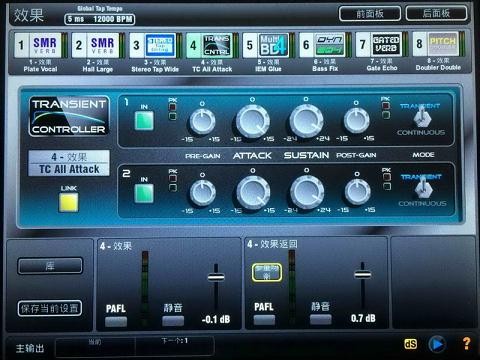Flip channel 1 Transient/Continuous mode switch
The width and height of the screenshot is (480, 360).
(422, 117)
